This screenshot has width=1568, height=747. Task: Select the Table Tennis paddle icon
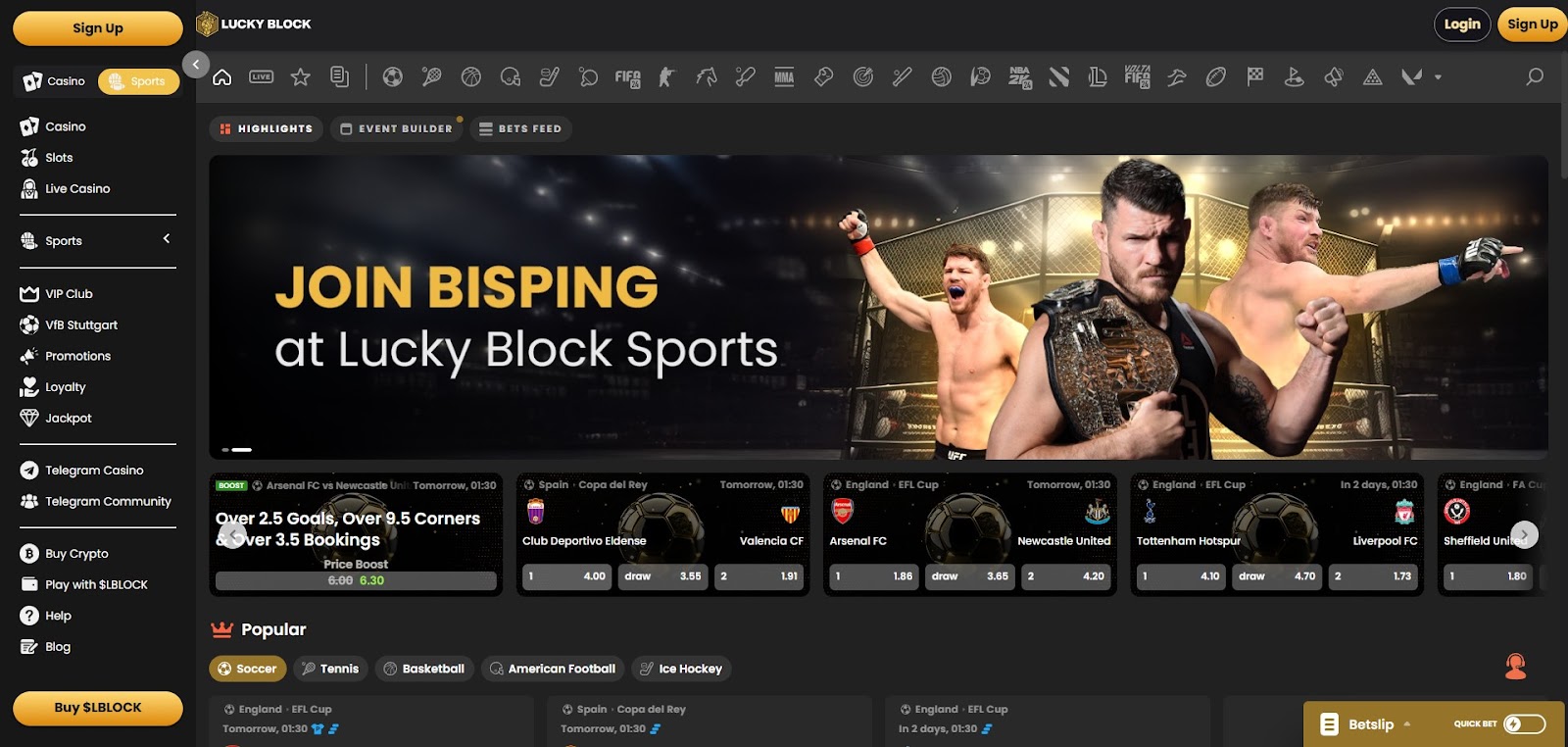tap(588, 76)
